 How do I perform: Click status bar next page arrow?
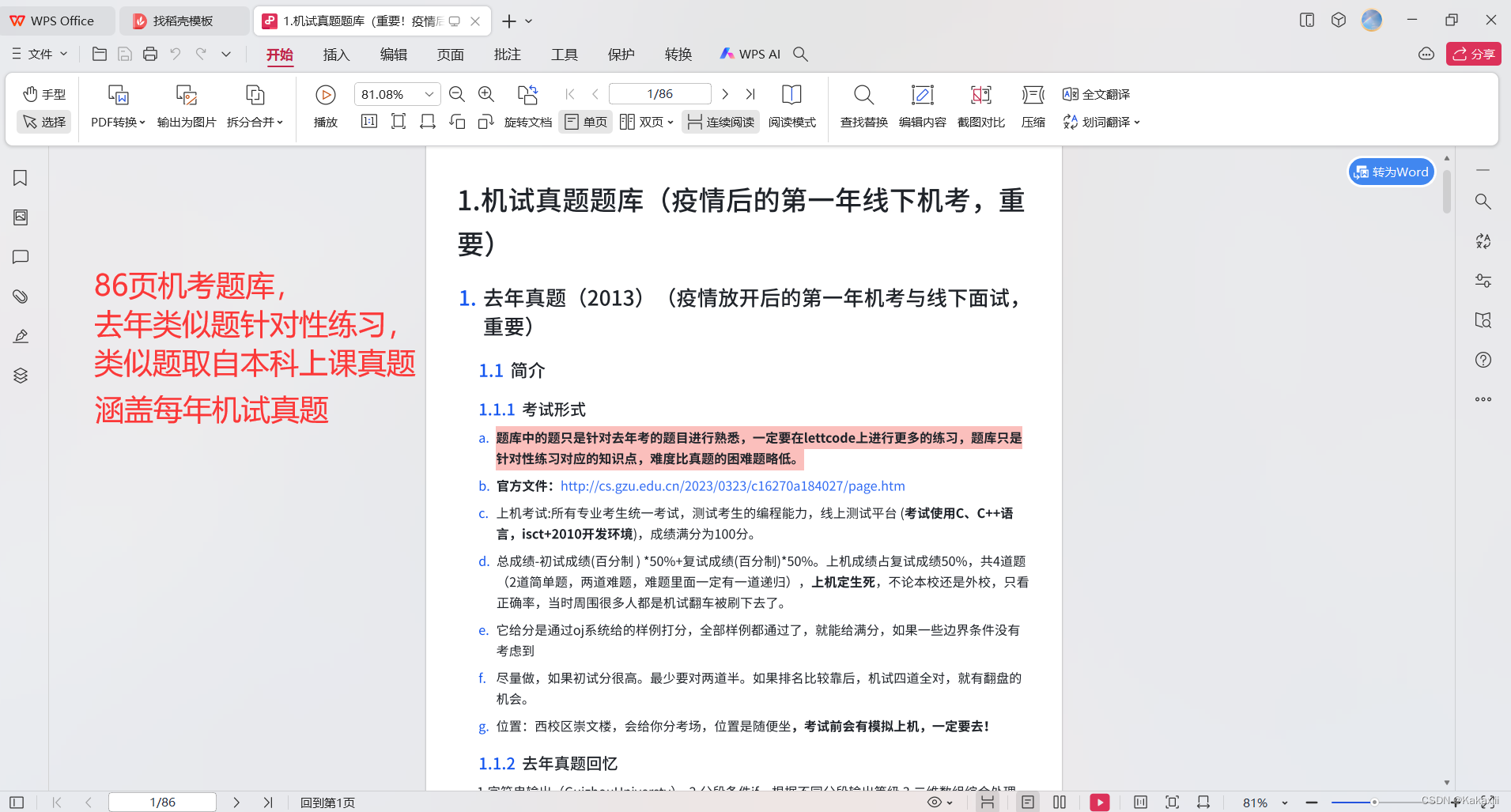click(236, 802)
